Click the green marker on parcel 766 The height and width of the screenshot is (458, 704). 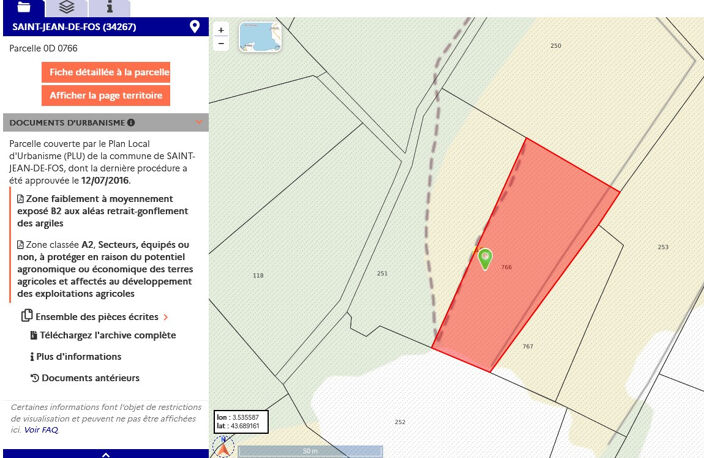(485, 258)
